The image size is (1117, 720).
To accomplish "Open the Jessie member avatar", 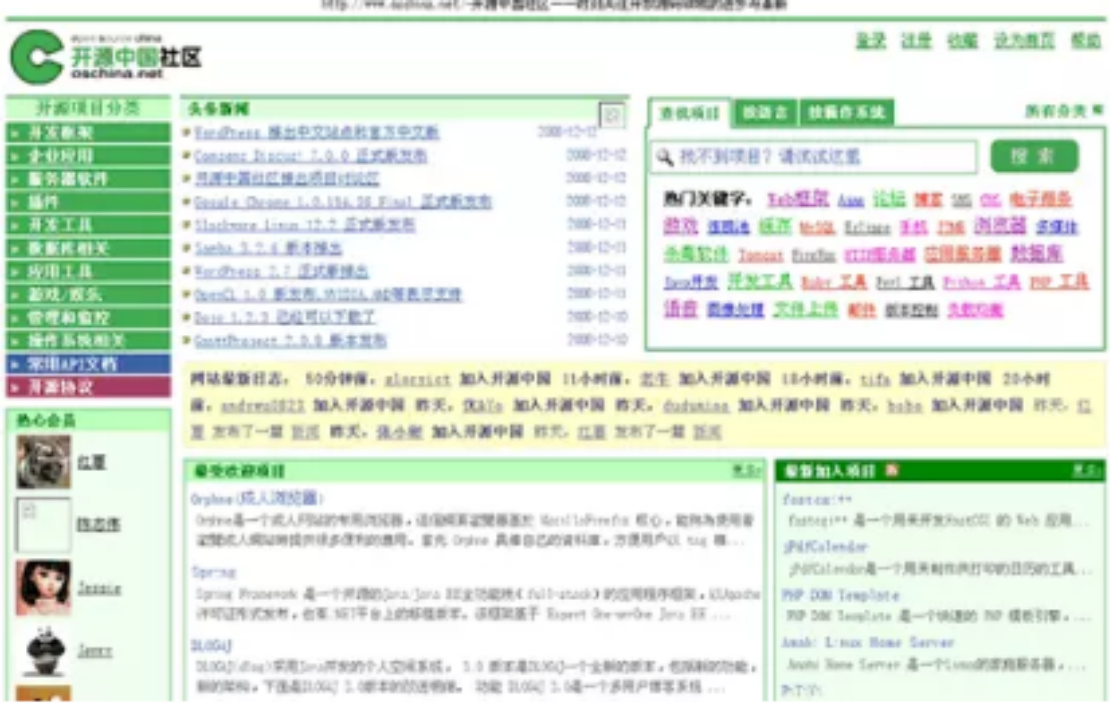I will pos(43,588).
